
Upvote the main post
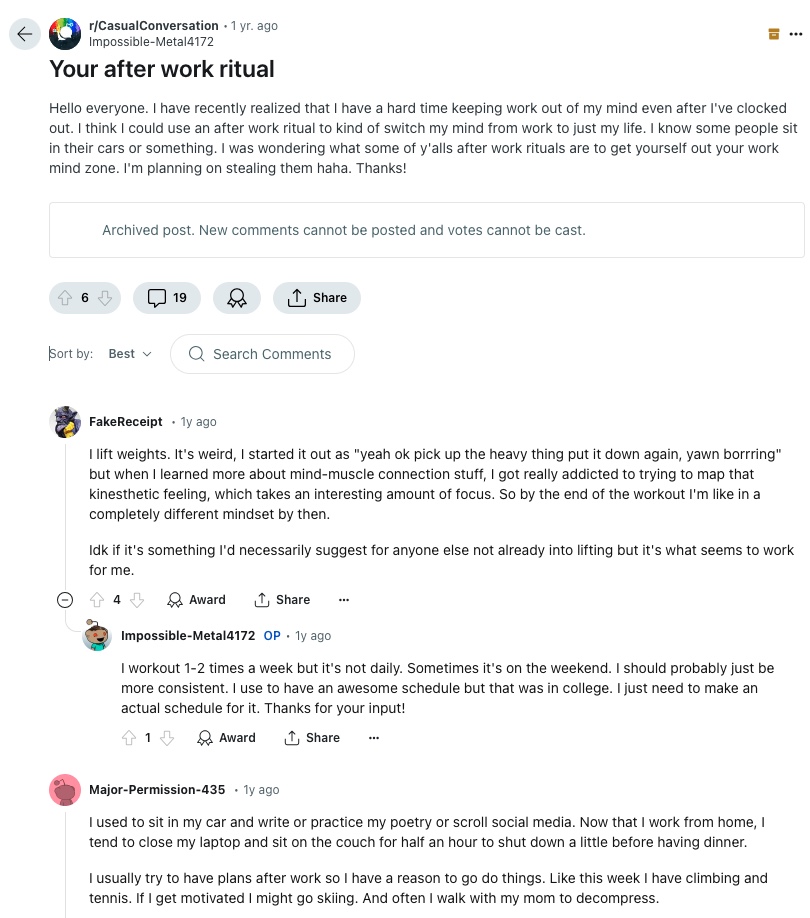click(x=65, y=298)
